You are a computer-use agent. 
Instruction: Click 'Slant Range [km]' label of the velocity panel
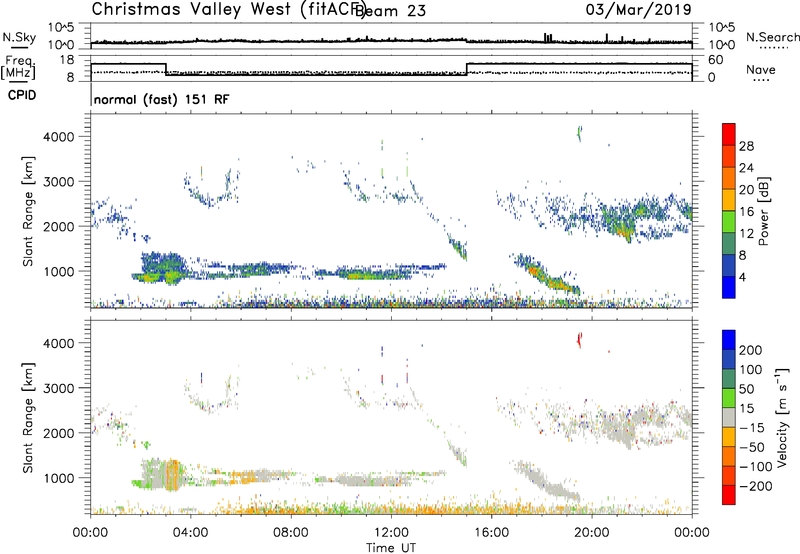pos(28,417)
